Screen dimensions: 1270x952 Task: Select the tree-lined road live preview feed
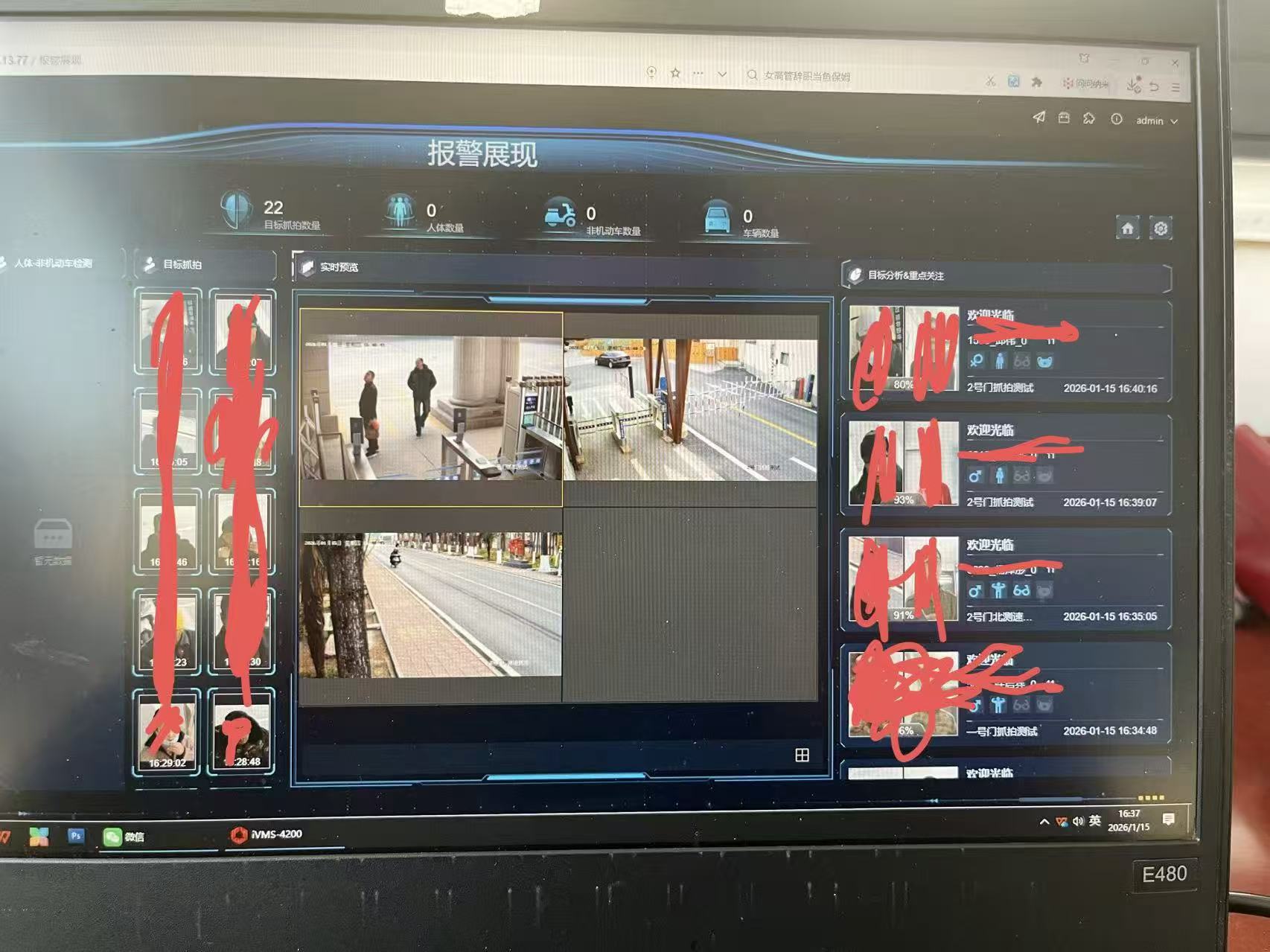click(430, 604)
